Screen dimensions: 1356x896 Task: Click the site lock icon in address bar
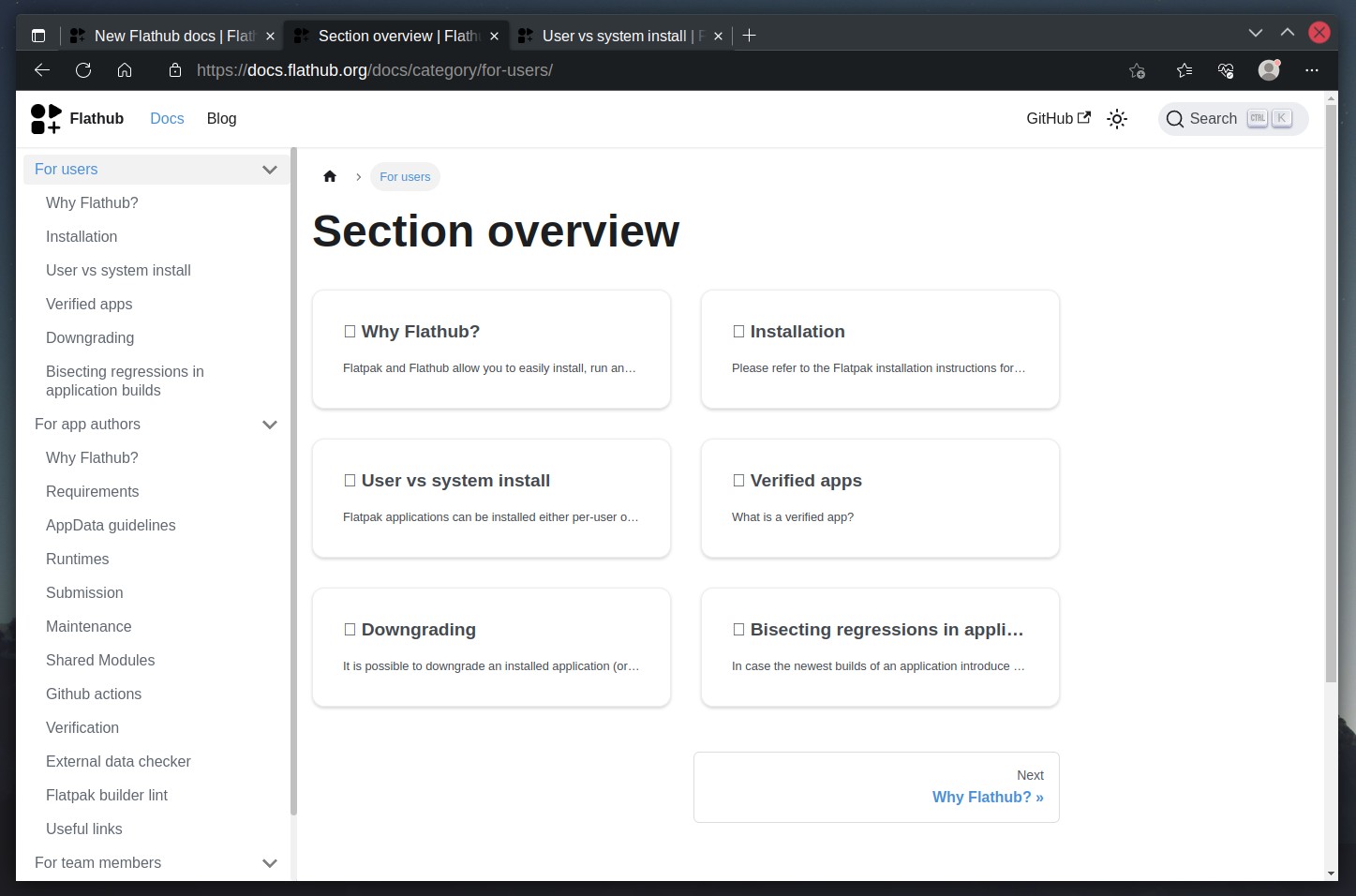(174, 70)
